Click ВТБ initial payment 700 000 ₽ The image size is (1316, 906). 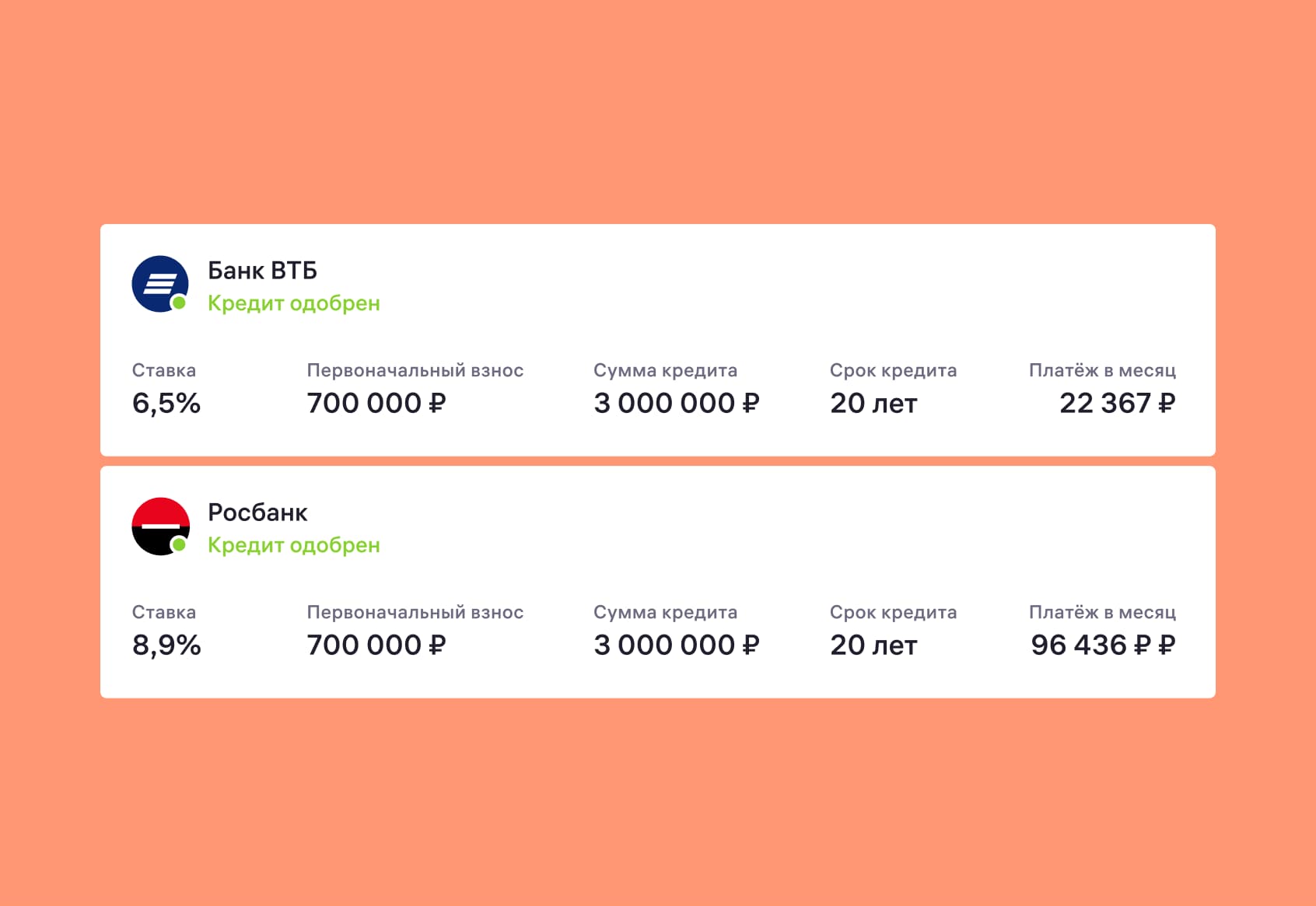pos(376,403)
